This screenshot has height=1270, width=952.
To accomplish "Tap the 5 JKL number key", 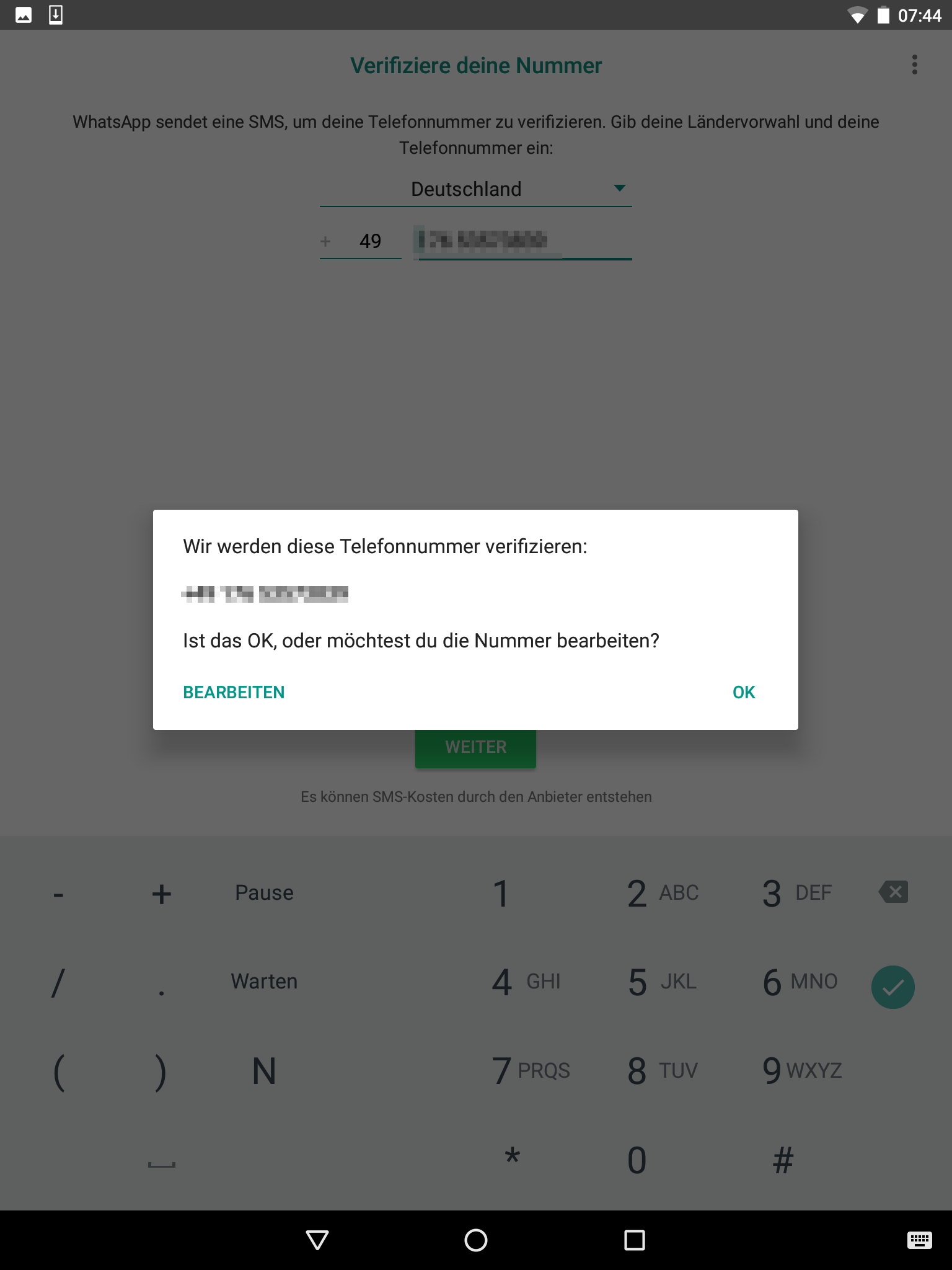I will pos(662,982).
